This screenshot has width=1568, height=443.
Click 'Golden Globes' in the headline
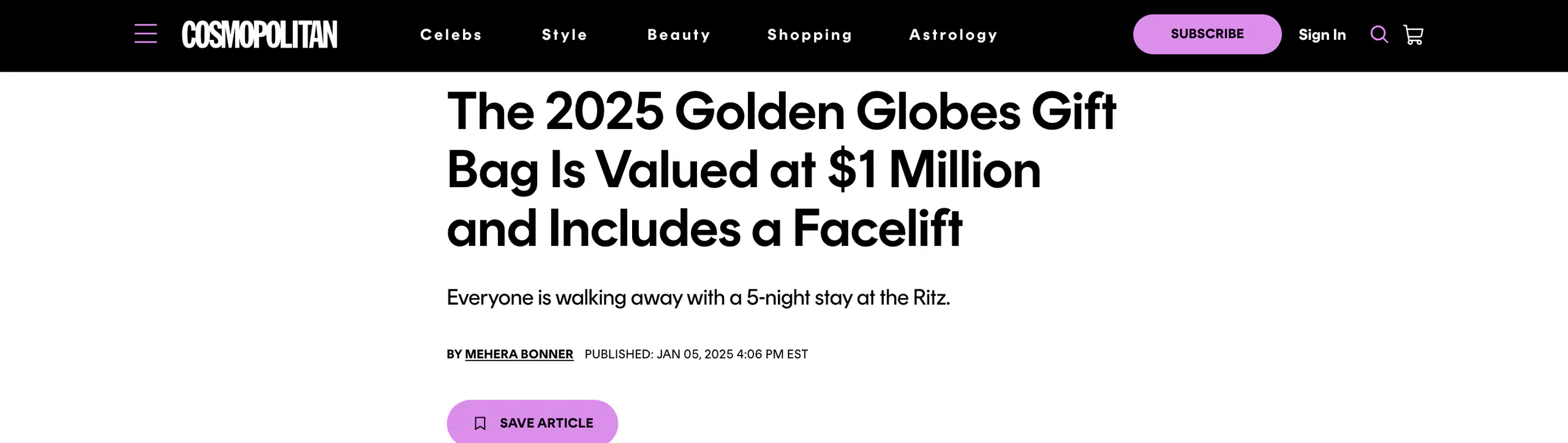coord(847,112)
